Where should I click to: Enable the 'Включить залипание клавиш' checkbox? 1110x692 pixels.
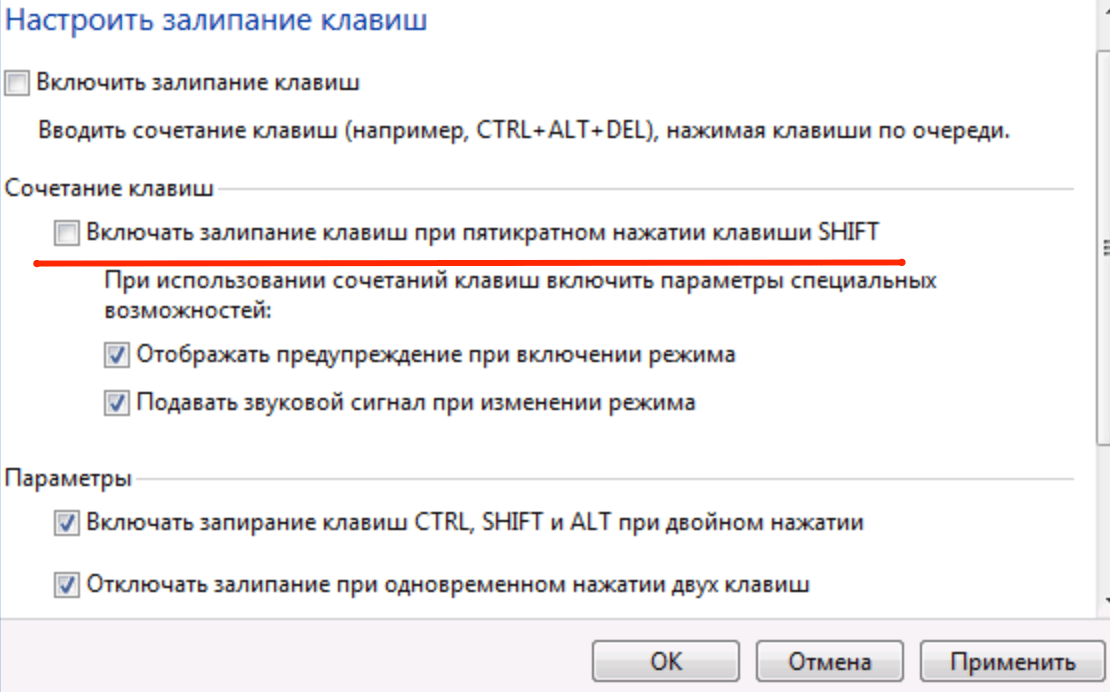[17, 83]
